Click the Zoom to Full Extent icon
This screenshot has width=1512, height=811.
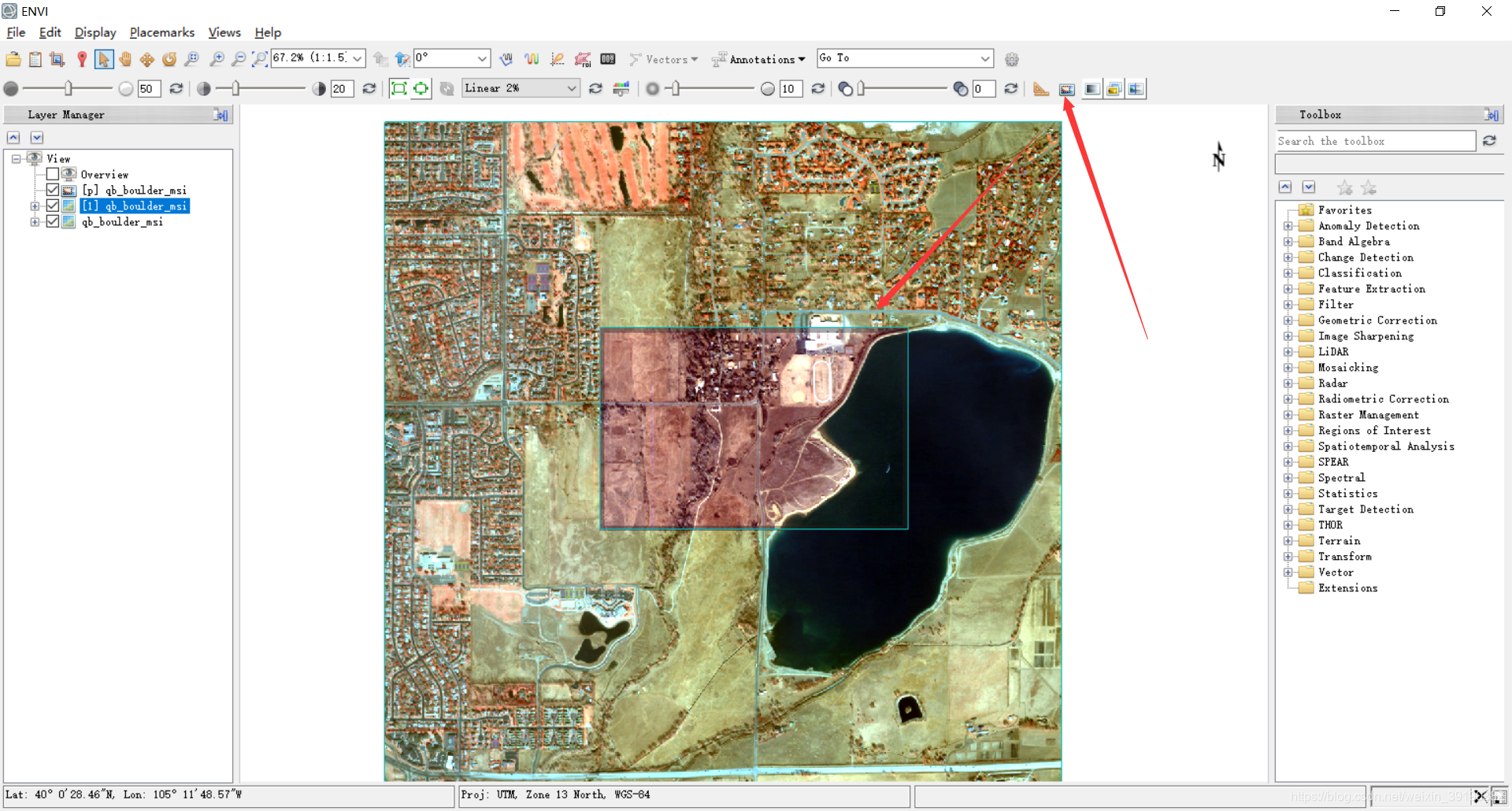point(260,59)
